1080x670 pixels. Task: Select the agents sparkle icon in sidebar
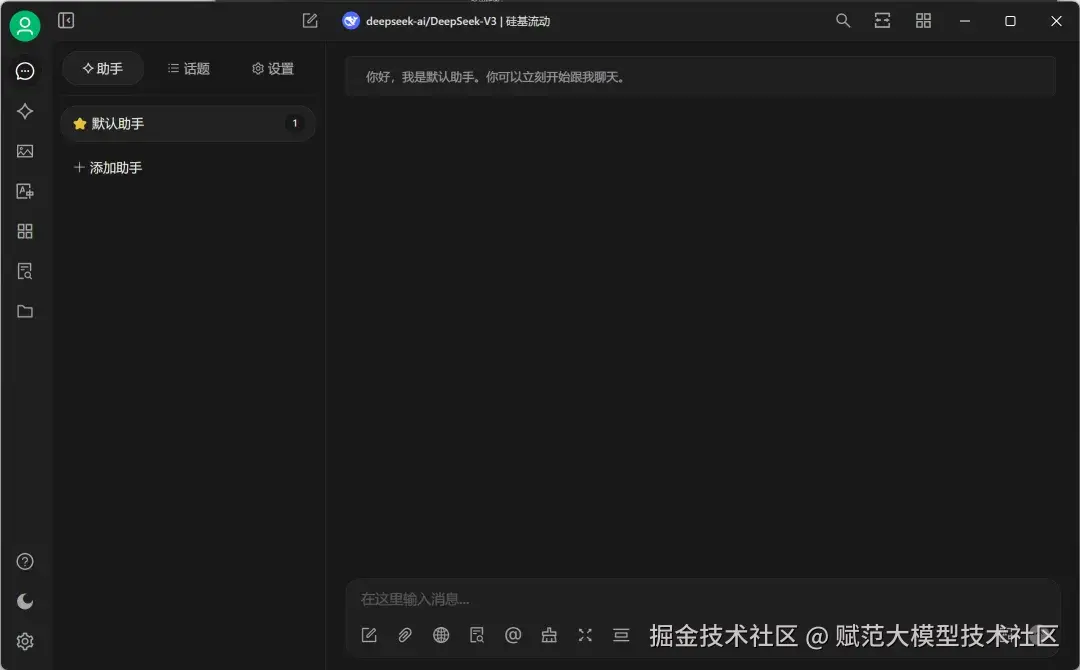25,111
